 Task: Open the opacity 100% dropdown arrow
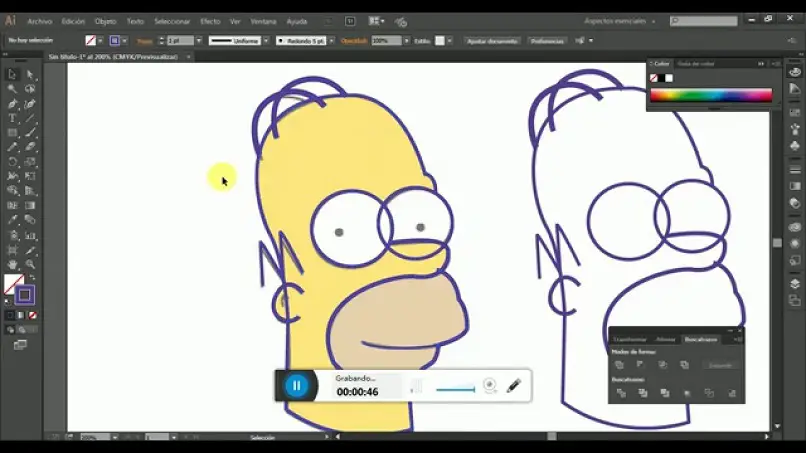(407, 41)
